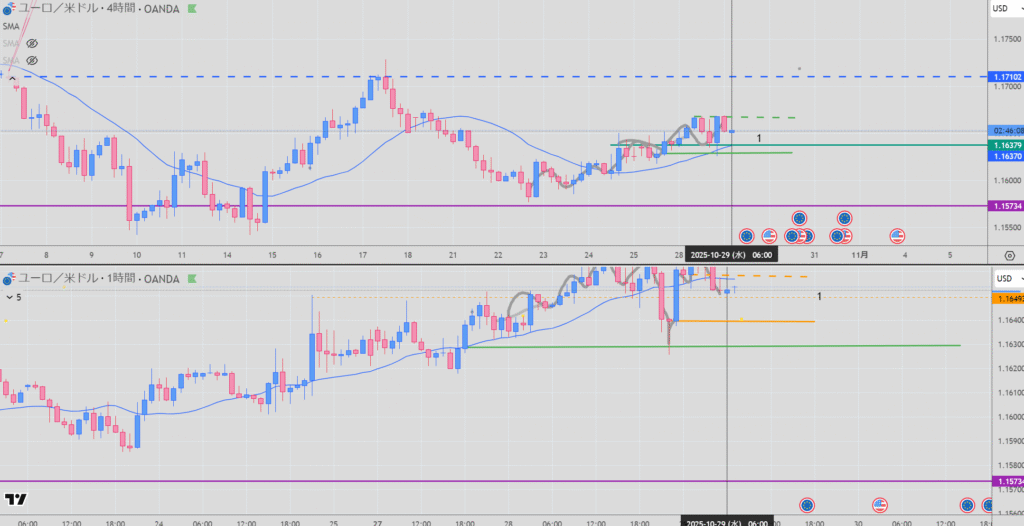This screenshot has width=1024, height=526.
Task: Click green market status flag beside OANDA
Action: tap(192, 8)
